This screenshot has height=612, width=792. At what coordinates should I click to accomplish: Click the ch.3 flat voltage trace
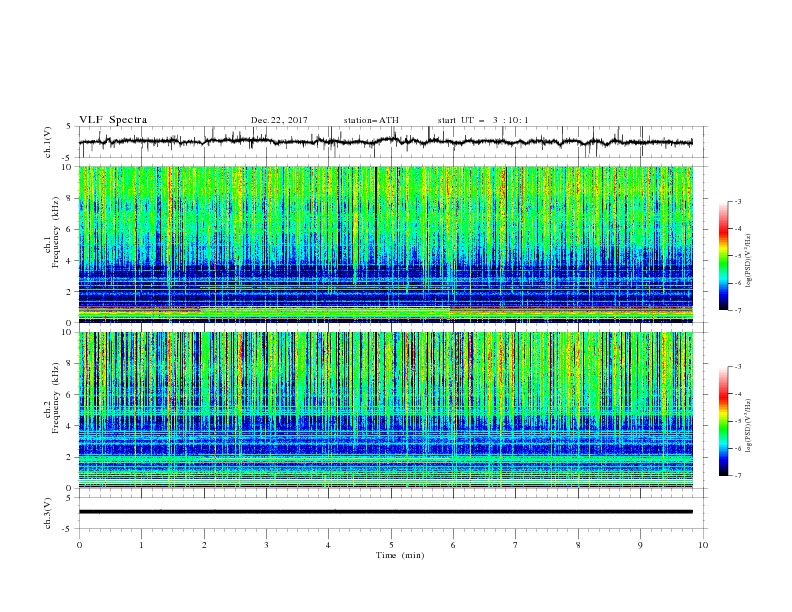click(x=385, y=512)
